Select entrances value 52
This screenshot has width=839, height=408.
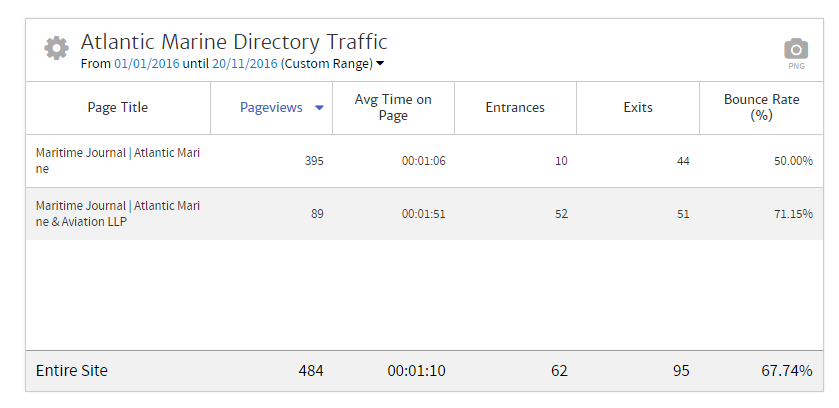pyautogui.click(x=561, y=214)
